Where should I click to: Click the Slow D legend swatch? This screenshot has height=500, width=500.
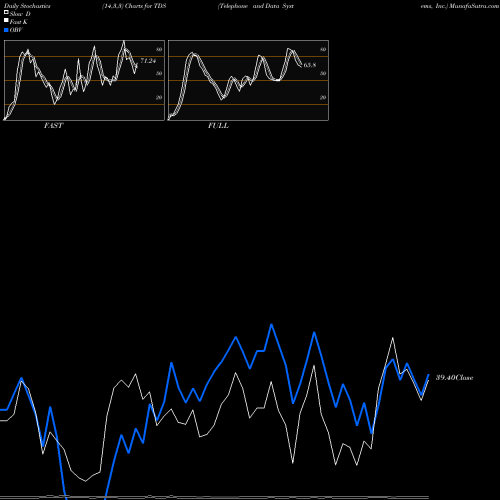6,13
